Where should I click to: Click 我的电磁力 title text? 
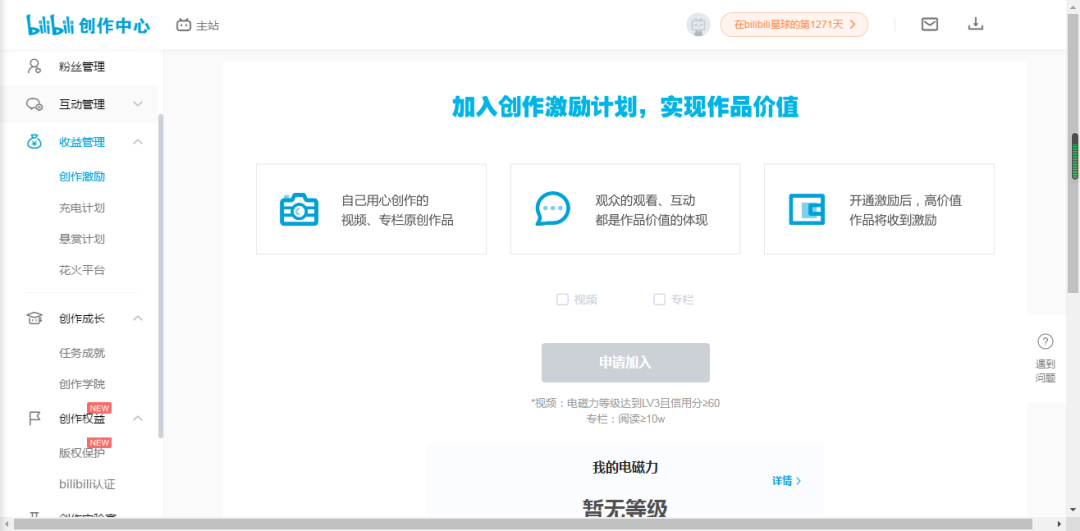(625, 468)
